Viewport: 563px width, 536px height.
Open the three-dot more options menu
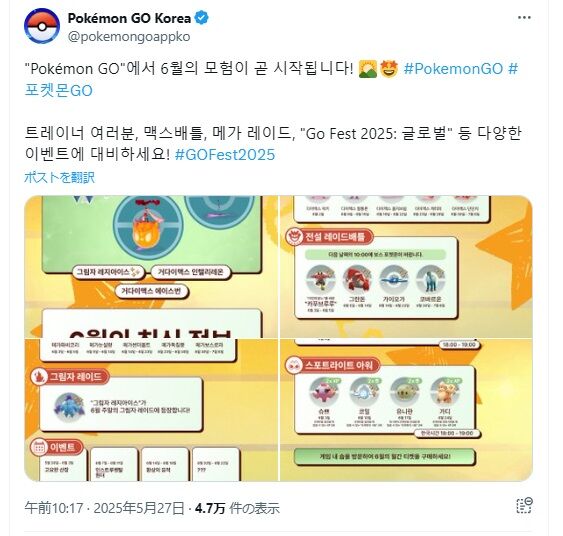point(524,18)
